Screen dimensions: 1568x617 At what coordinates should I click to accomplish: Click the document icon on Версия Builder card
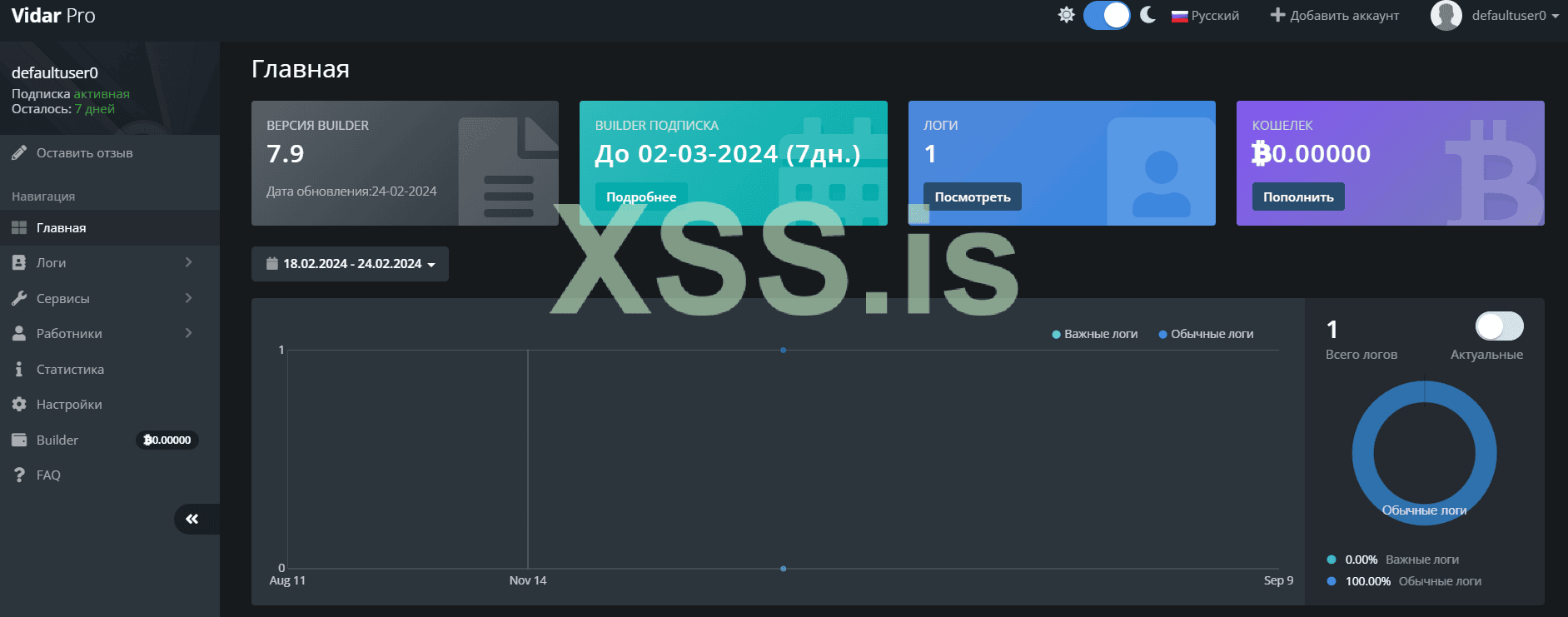pos(508,171)
